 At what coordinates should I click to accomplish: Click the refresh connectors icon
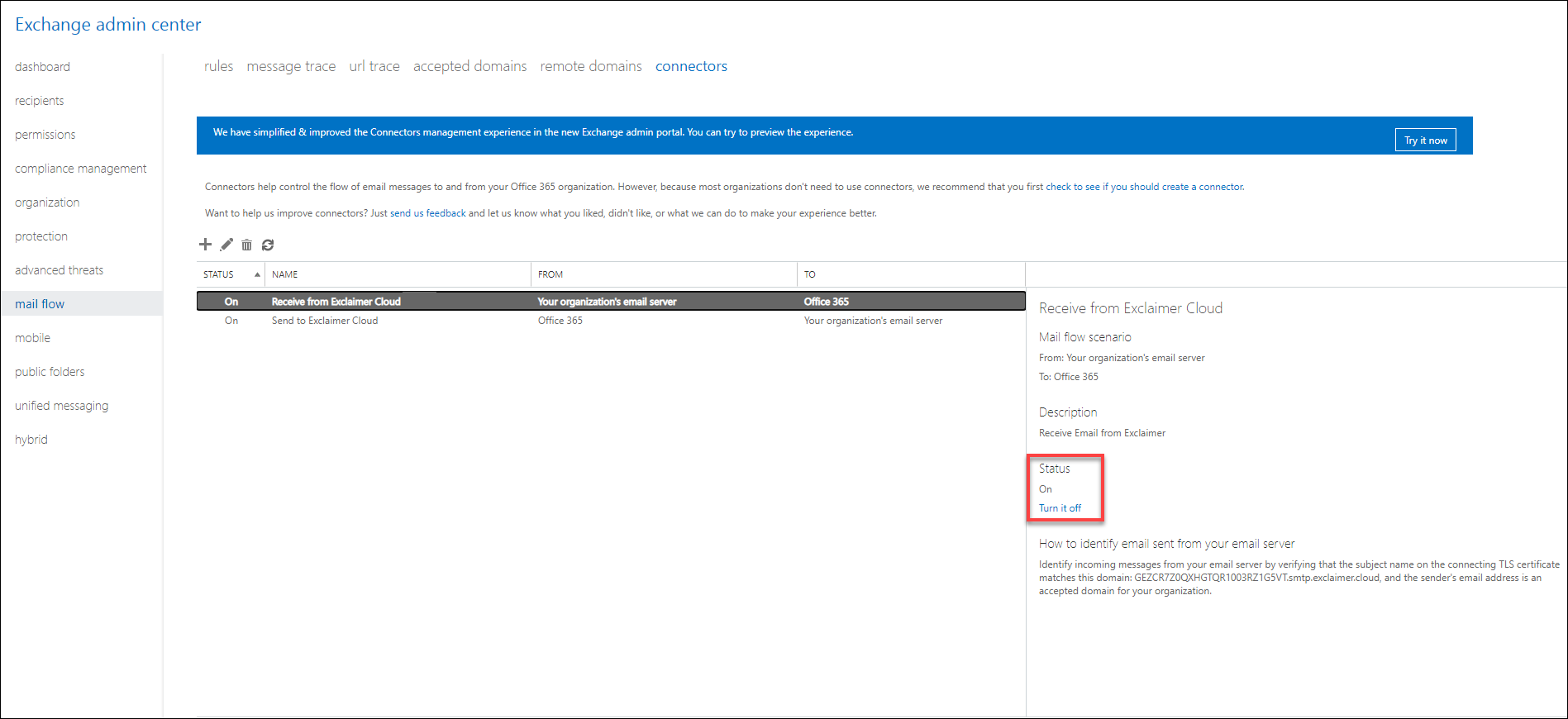tap(268, 245)
